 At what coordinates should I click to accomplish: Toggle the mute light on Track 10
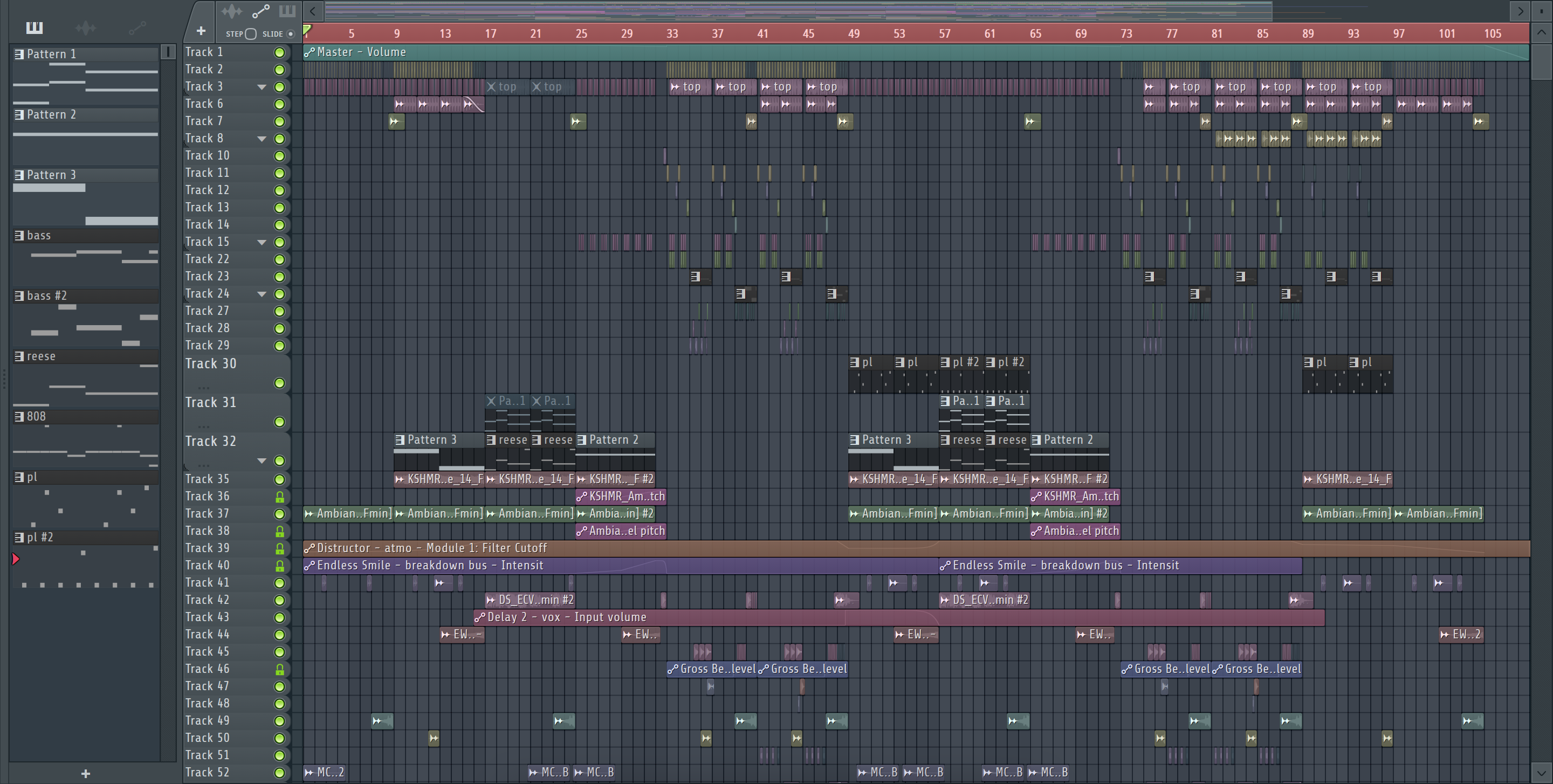click(x=279, y=156)
